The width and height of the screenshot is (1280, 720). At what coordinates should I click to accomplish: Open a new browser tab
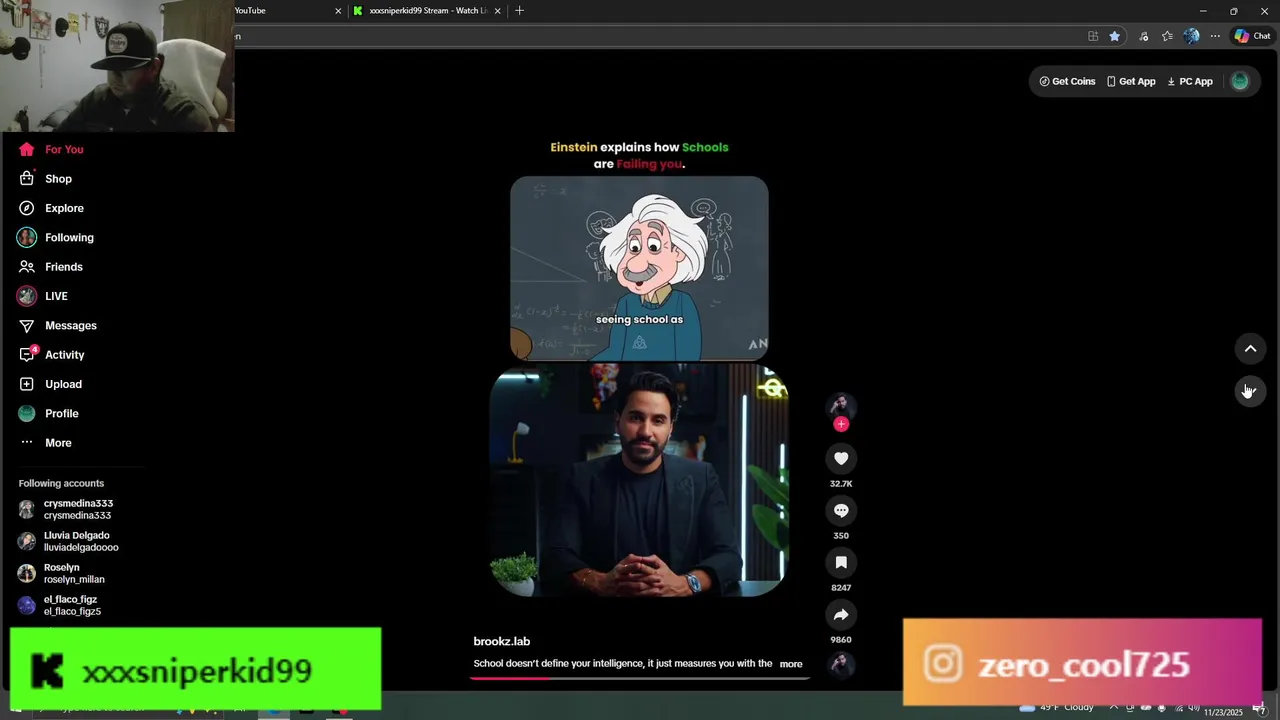point(519,11)
